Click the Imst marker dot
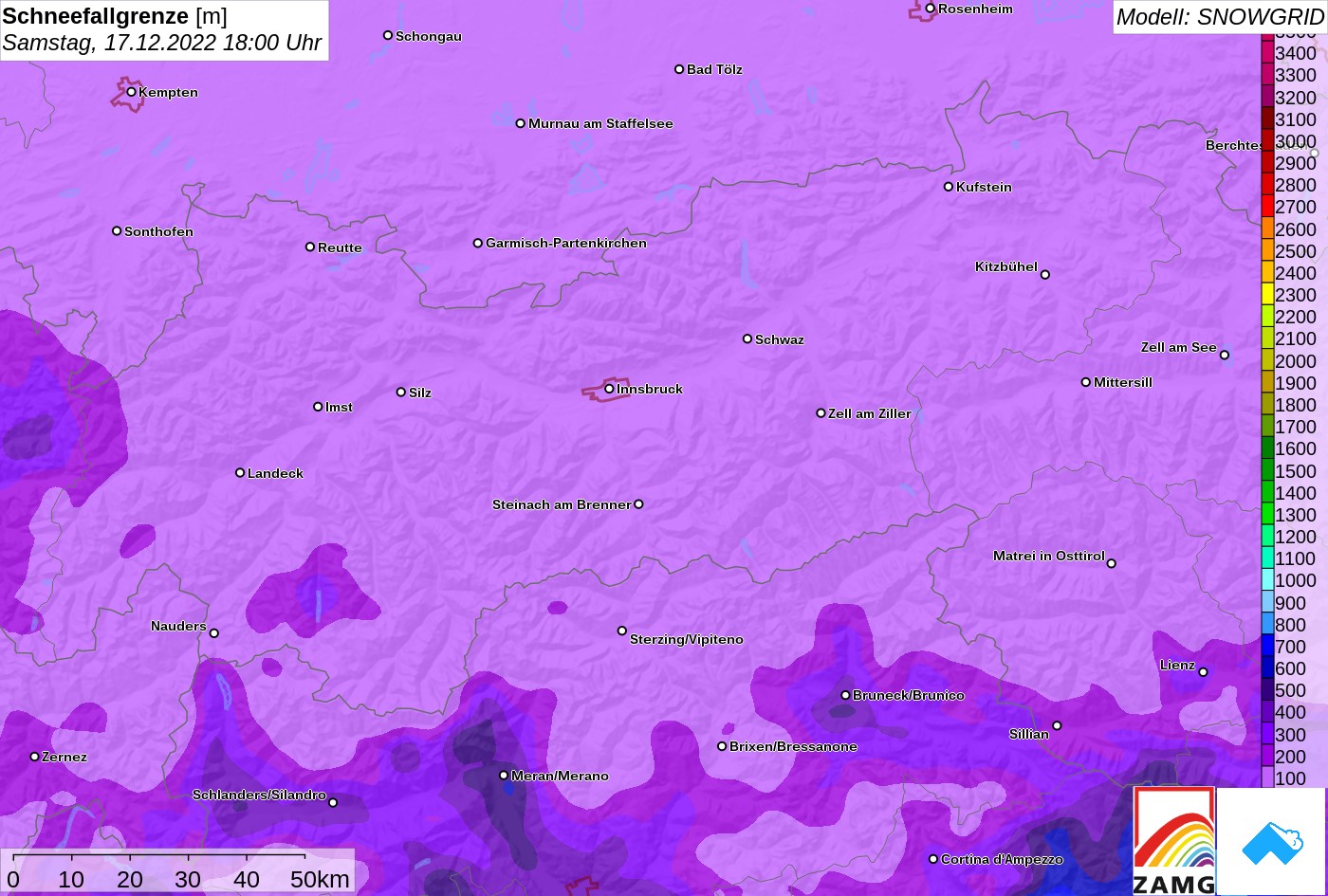1328x896 pixels. 318,407
